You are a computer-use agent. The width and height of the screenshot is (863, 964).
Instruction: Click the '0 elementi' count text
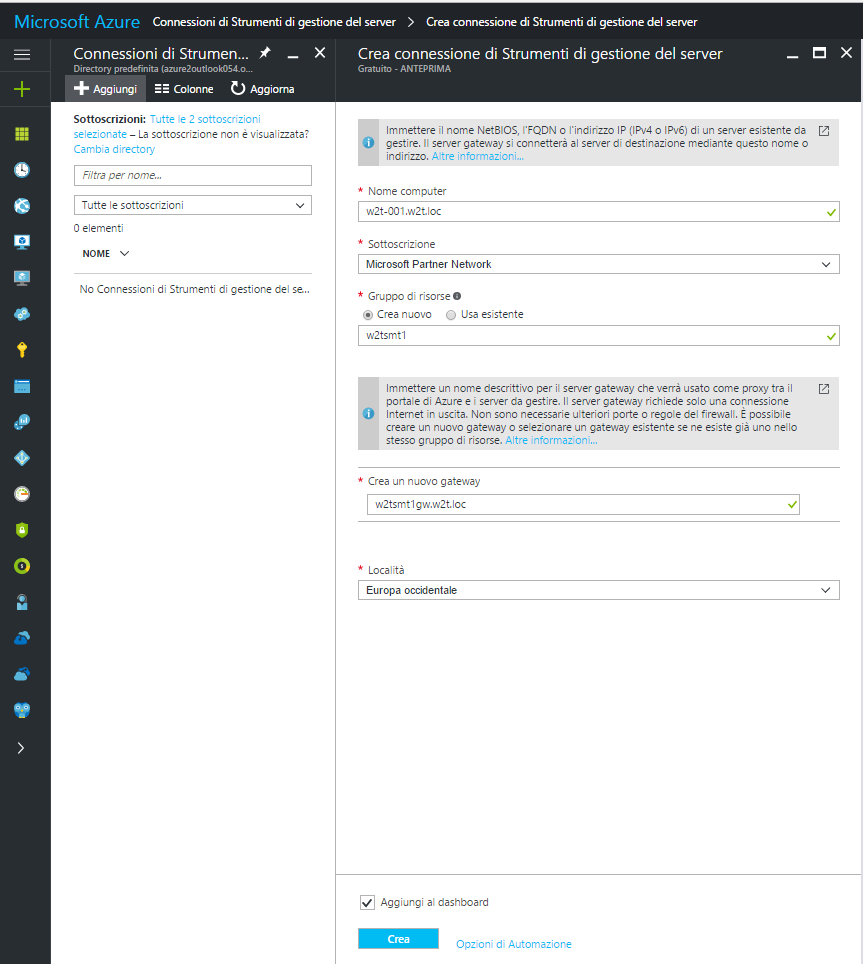pos(98,229)
